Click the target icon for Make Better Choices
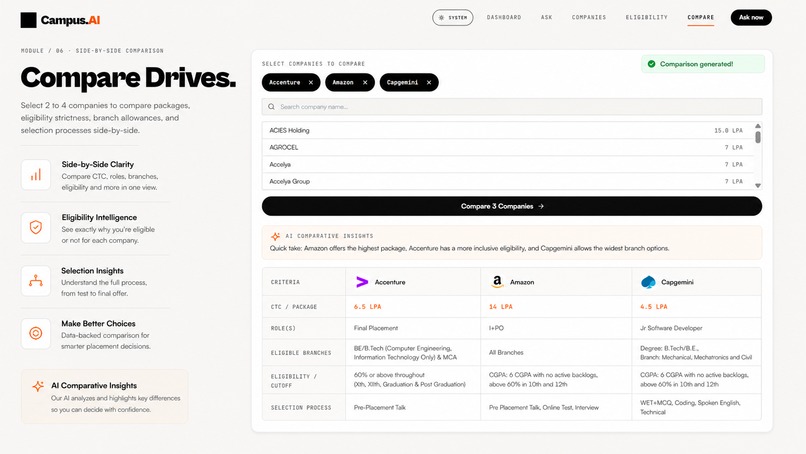 point(35,333)
